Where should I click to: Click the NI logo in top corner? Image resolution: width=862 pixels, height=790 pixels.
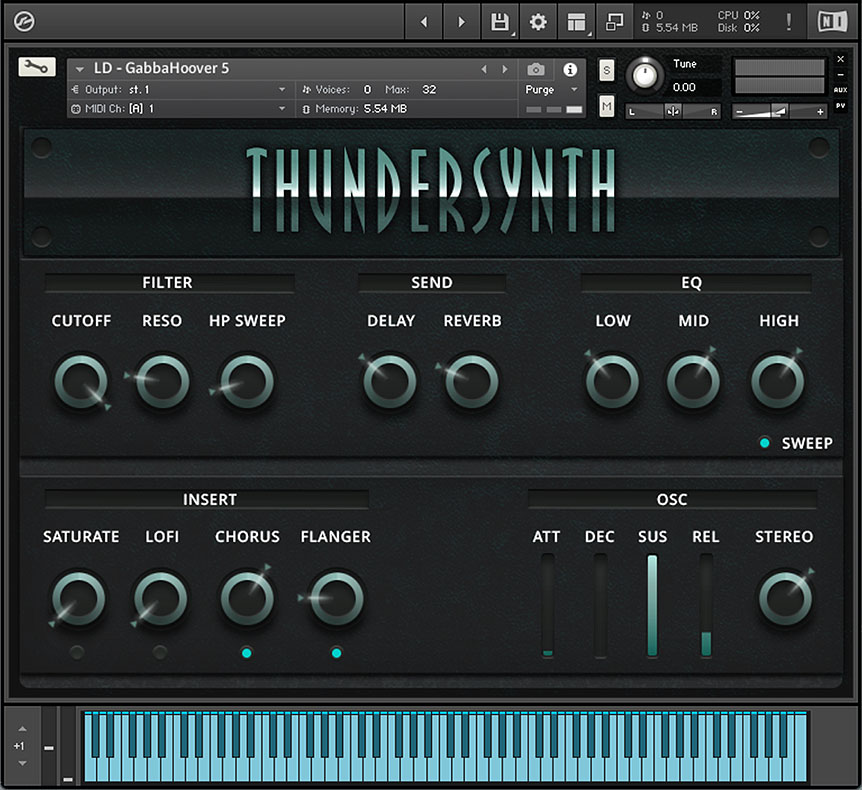[831, 21]
